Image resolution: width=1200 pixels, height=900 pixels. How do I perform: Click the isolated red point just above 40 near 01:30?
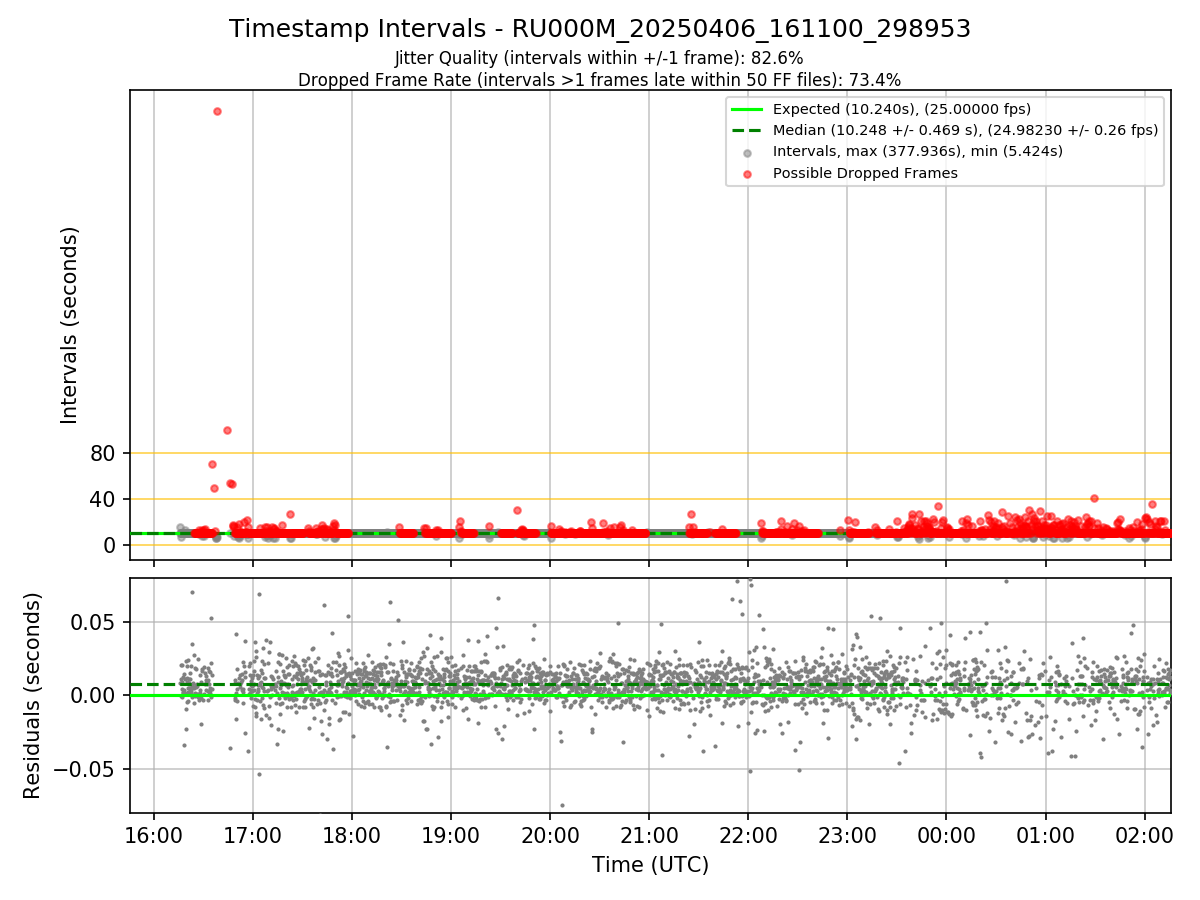pos(1094,498)
